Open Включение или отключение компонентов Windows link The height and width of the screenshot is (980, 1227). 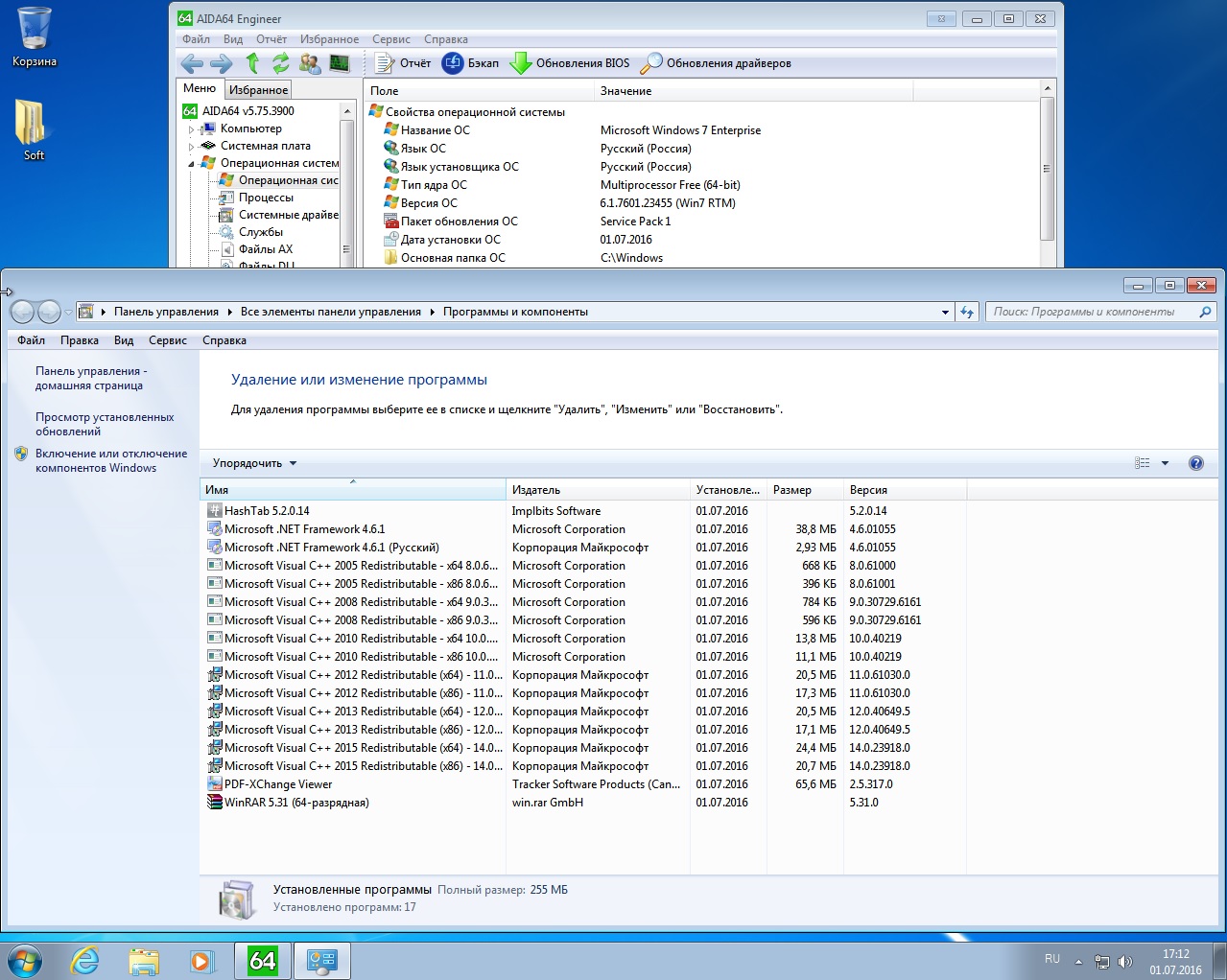111,460
